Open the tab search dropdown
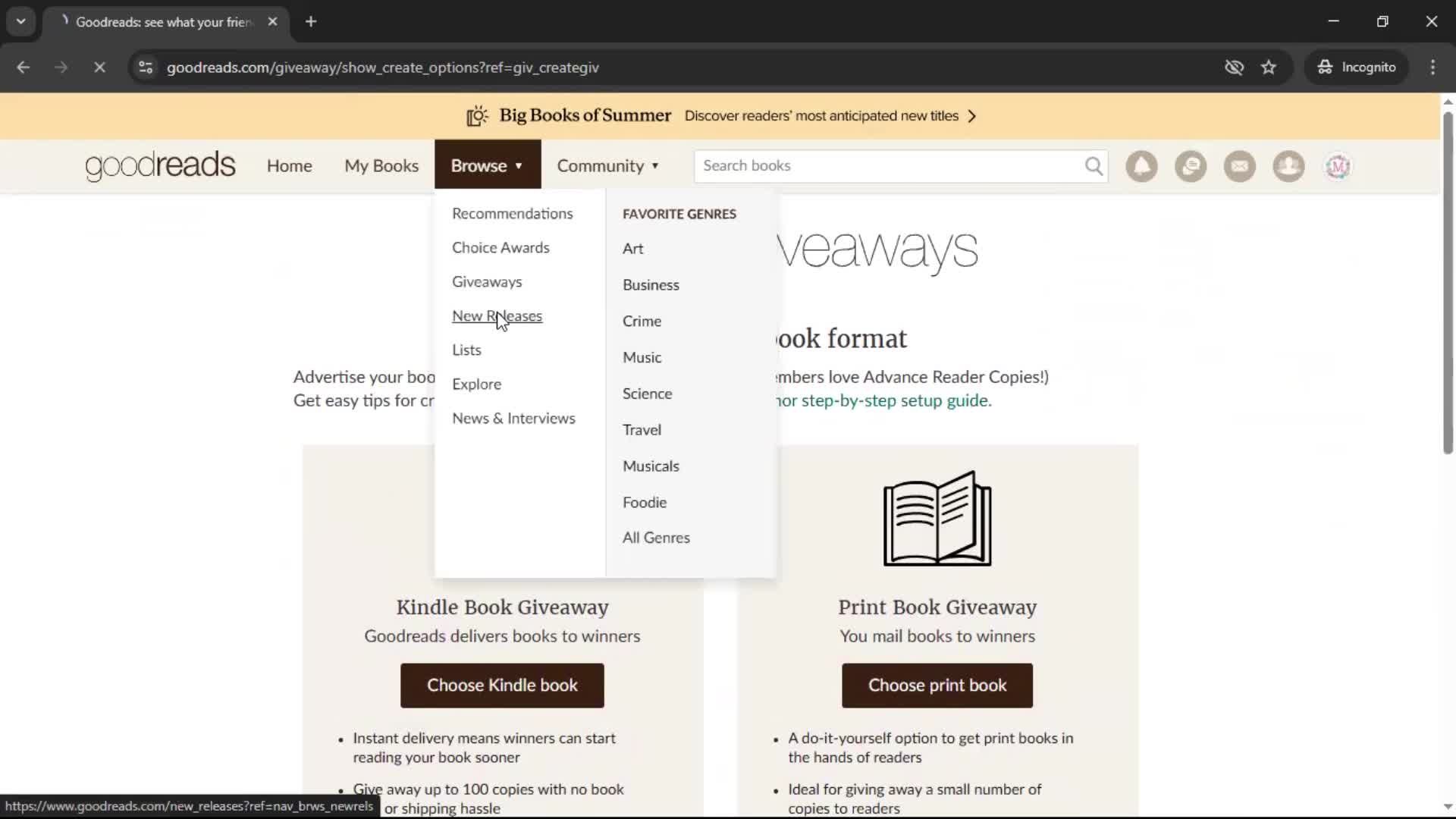1456x819 pixels. pyautogui.click(x=21, y=22)
